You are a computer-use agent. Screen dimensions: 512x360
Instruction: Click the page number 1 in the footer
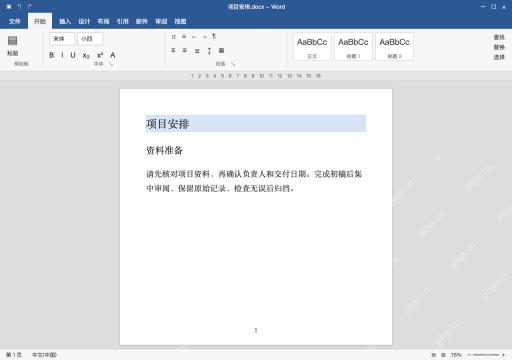[x=256, y=330]
